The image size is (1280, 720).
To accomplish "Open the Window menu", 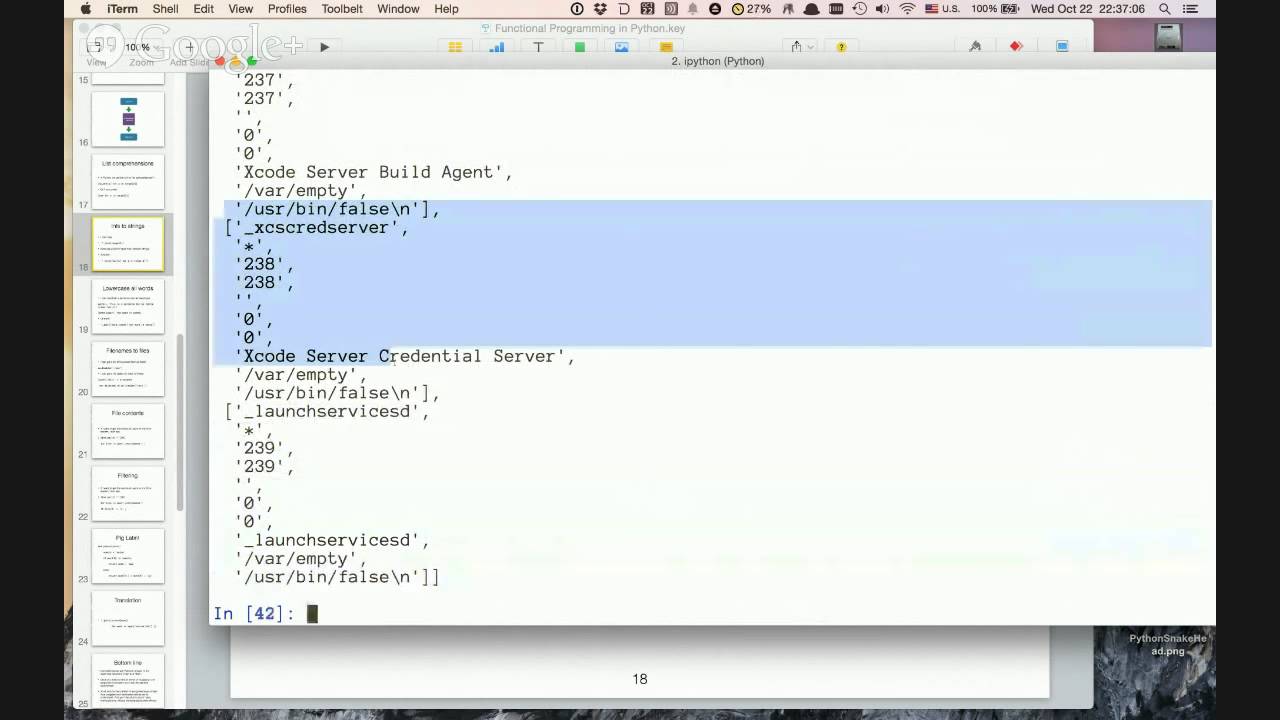I will pyautogui.click(x=398, y=9).
